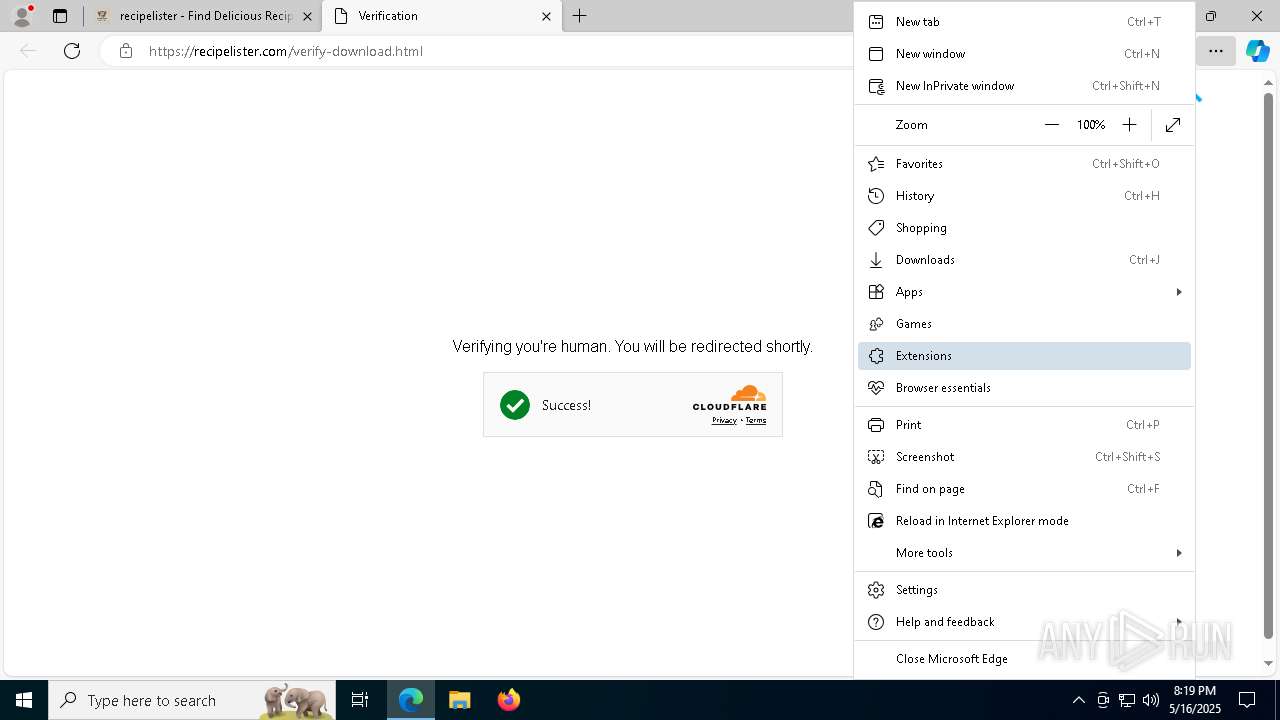
Task: Click the Settings and more ellipsis button
Action: click(1216, 51)
